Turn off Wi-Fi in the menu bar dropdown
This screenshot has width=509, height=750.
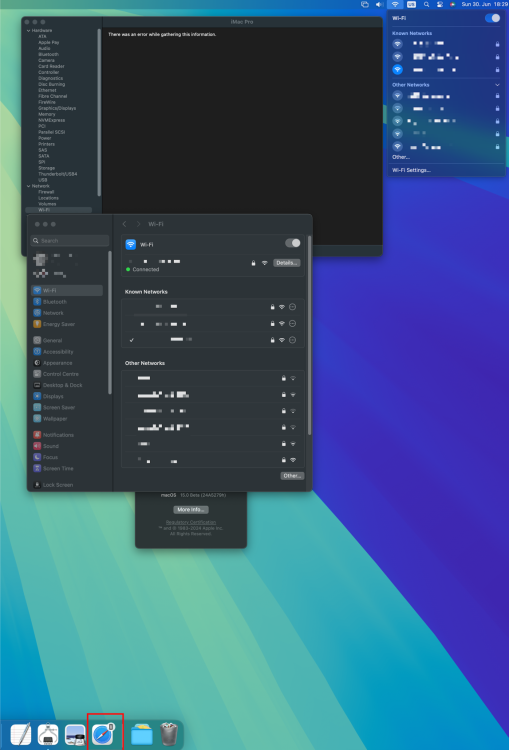pyautogui.click(x=492, y=18)
